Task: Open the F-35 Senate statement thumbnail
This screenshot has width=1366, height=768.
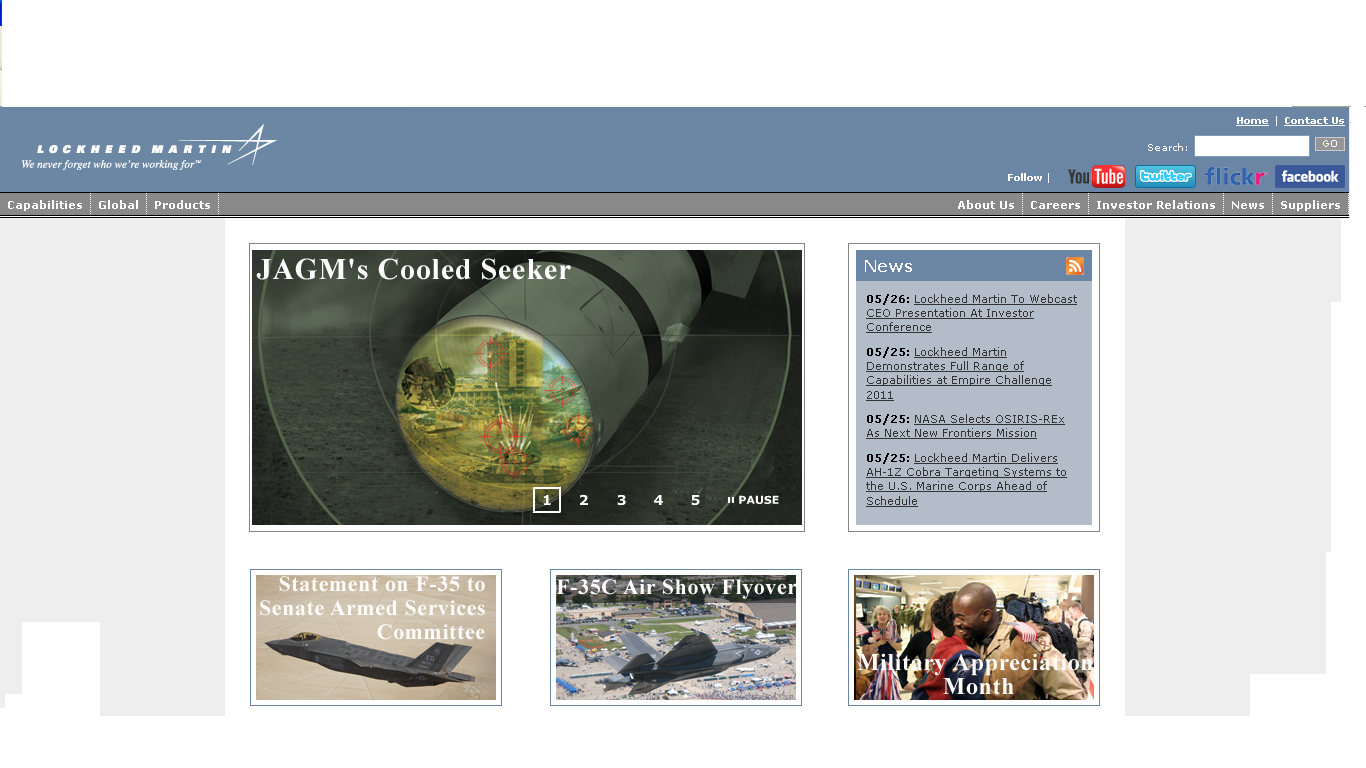Action: click(376, 637)
